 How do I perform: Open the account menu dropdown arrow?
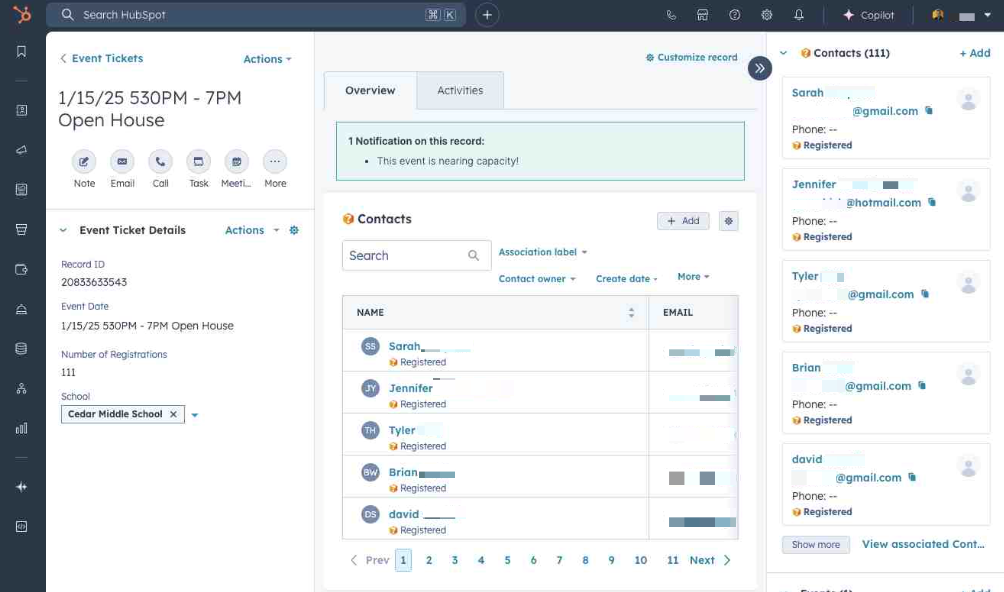click(987, 15)
